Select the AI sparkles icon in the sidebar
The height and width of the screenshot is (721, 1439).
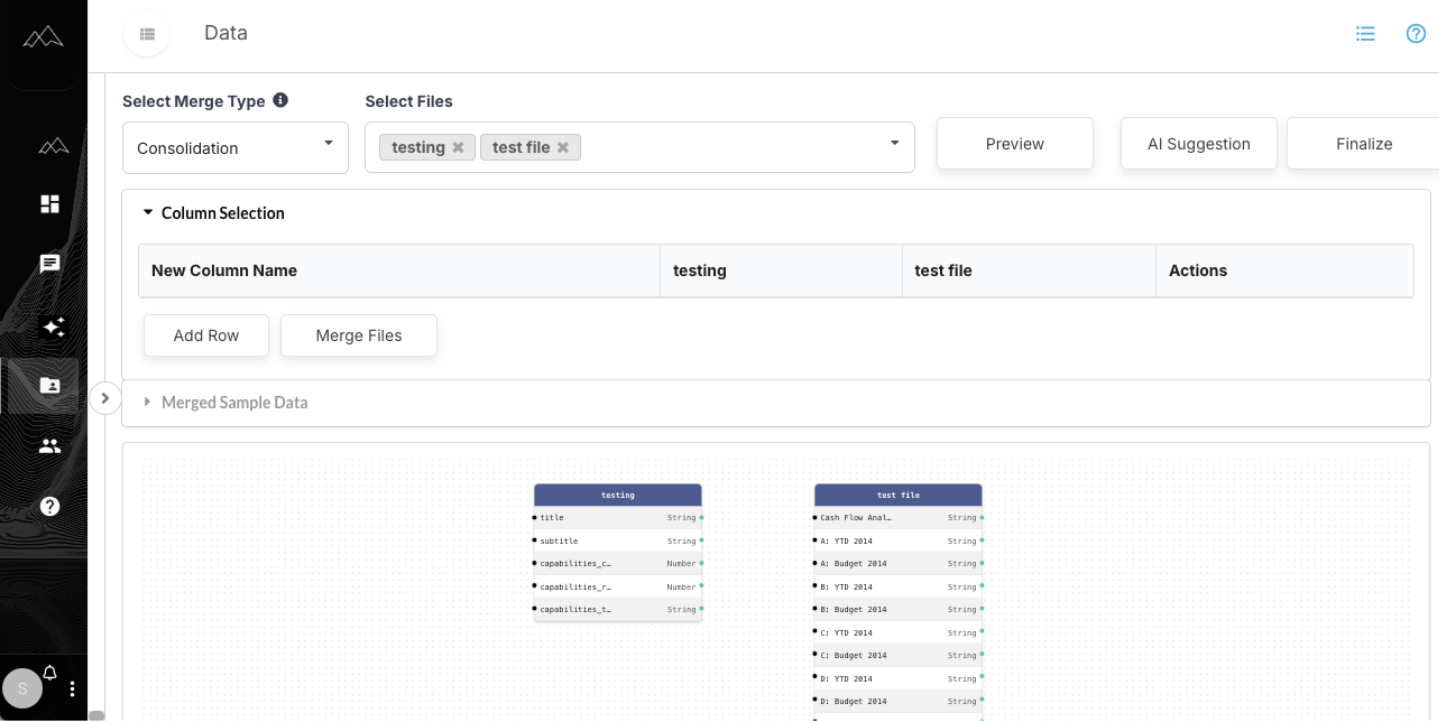53,327
